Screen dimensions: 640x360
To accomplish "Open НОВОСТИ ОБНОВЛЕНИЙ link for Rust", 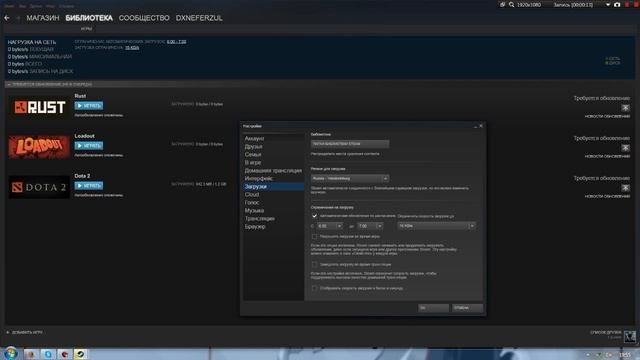I will (x=607, y=116).
